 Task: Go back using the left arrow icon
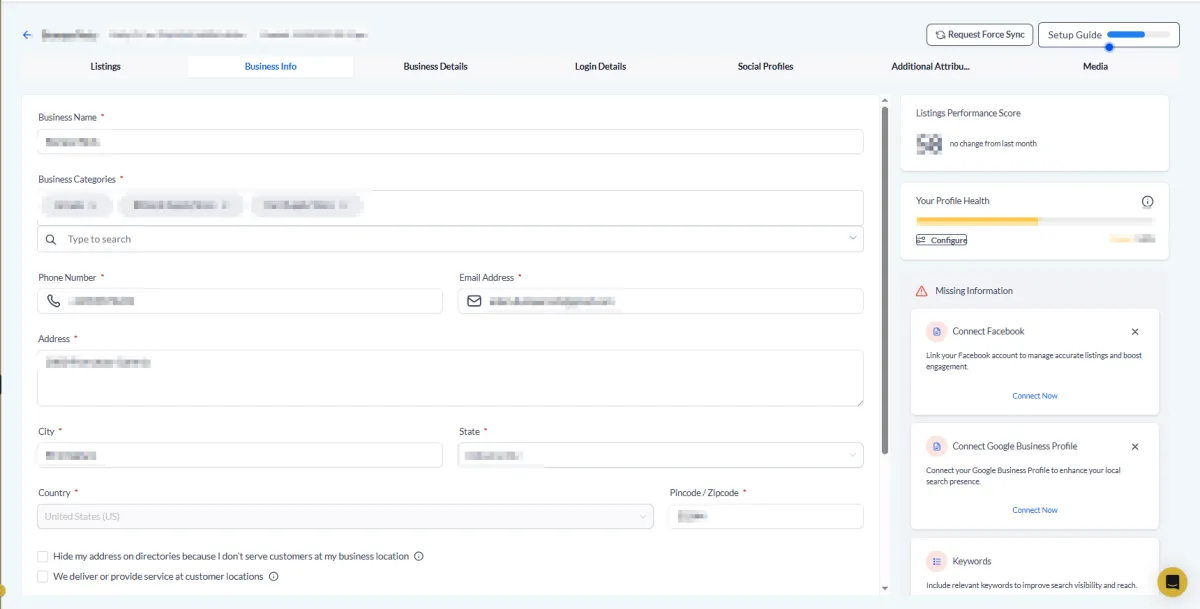coord(27,35)
